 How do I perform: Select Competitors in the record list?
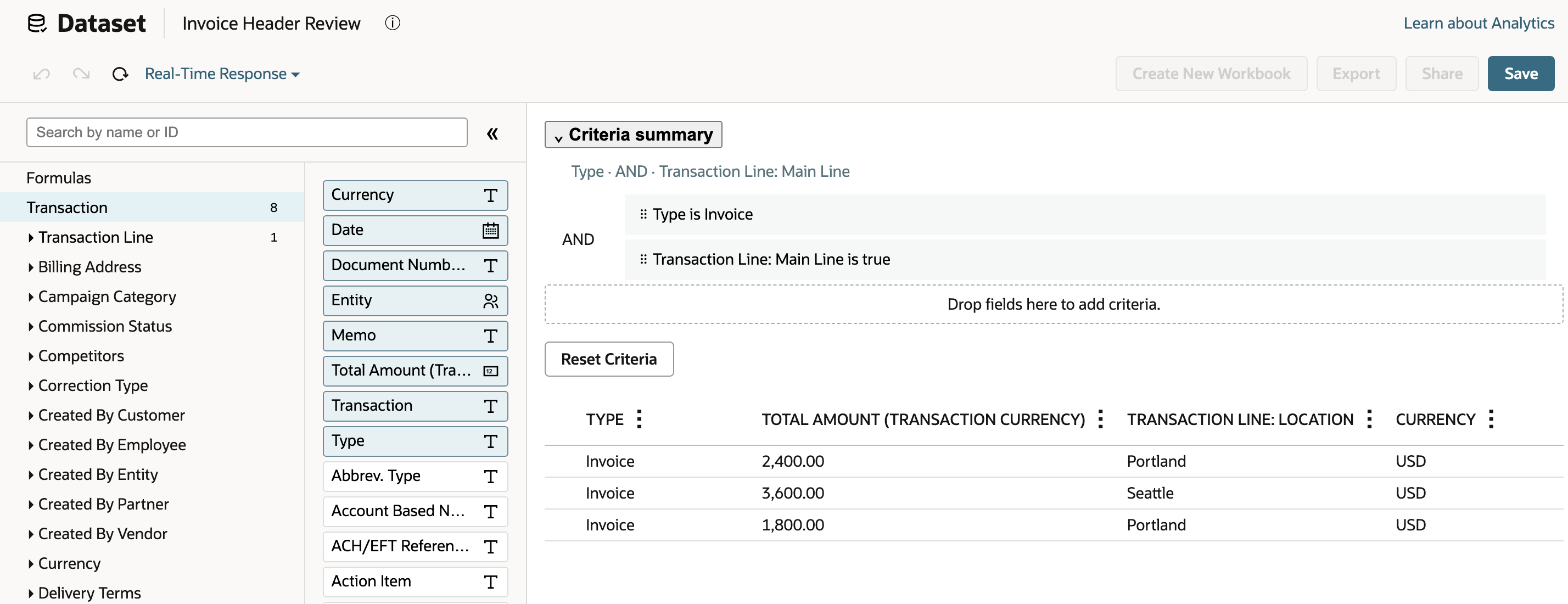tap(81, 356)
